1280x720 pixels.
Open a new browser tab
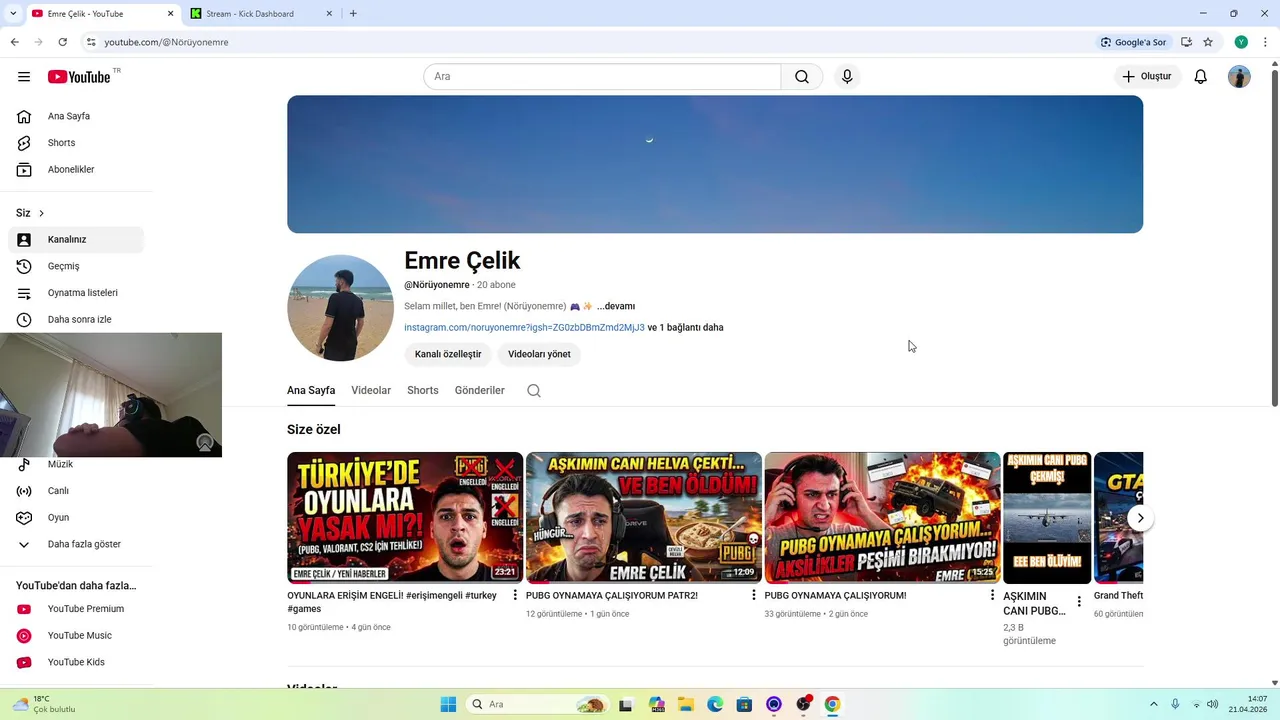(353, 13)
